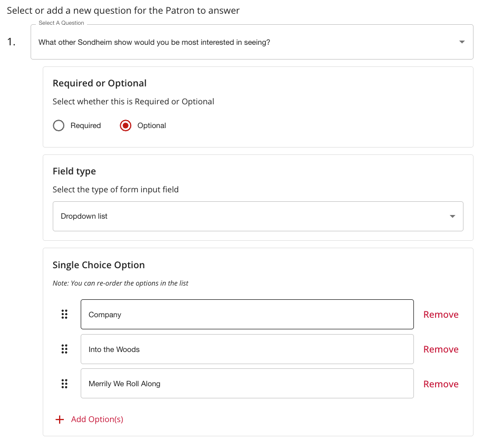Screen dimensions: 483x440
Task: Click the arrow icon on Dropdown list field
Action: [452, 216]
